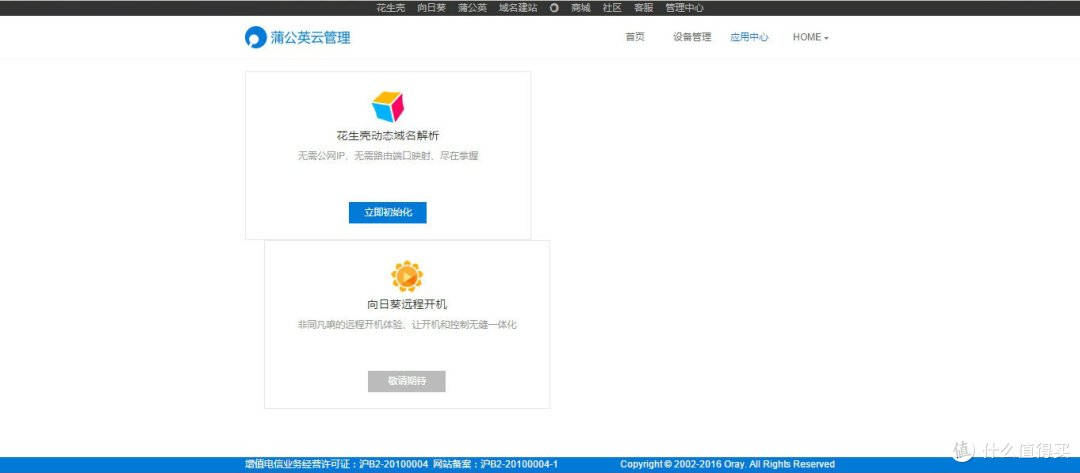The height and width of the screenshot is (473, 1080).
Task: Expand the HOME dropdown menu
Action: (811, 37)
